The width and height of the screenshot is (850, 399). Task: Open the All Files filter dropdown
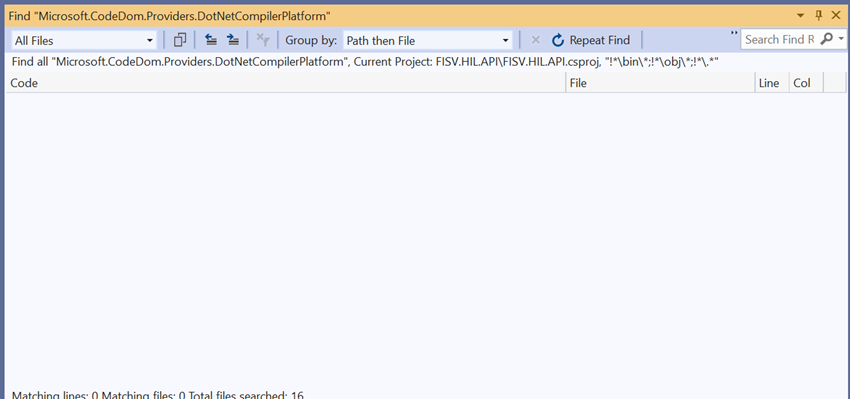coord(84,40)
